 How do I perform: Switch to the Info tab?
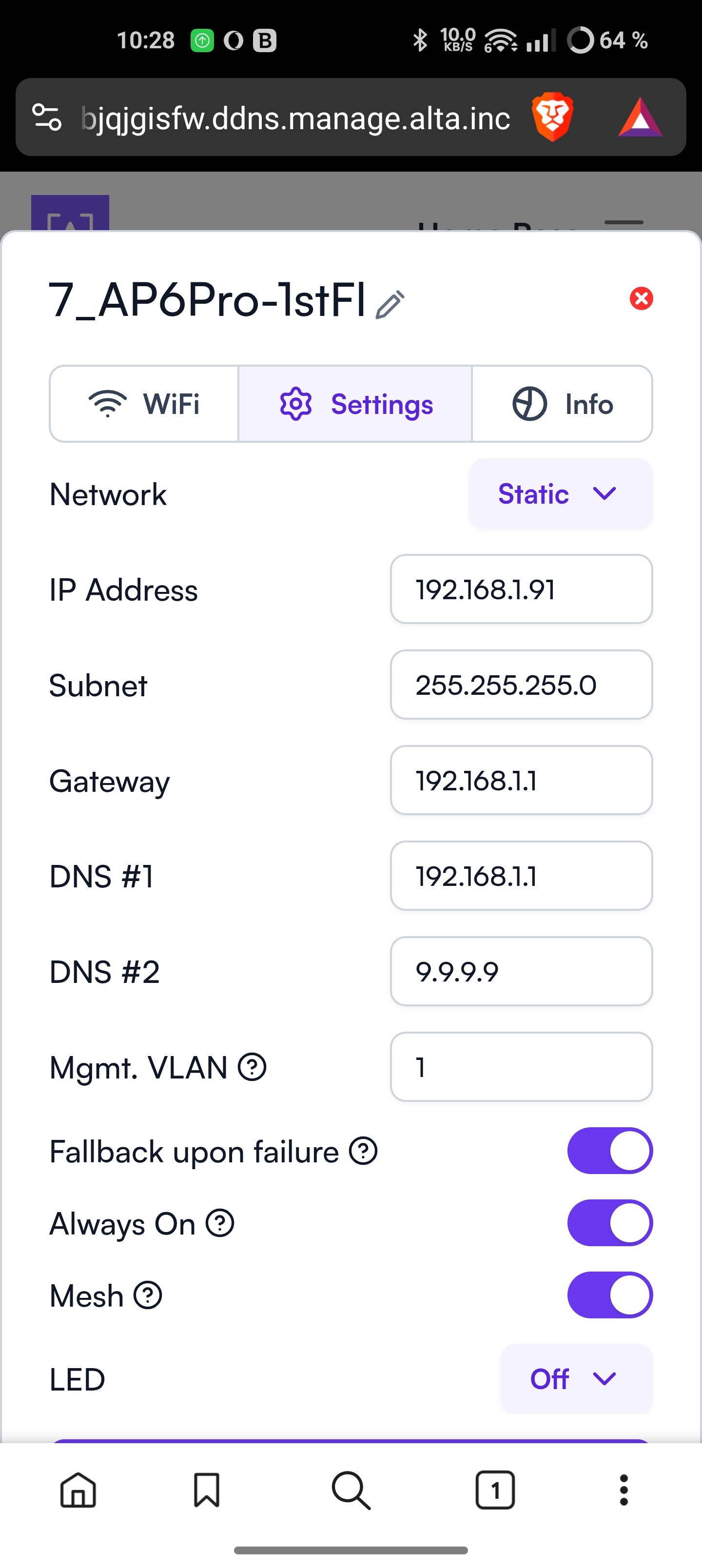click(562, 404)
